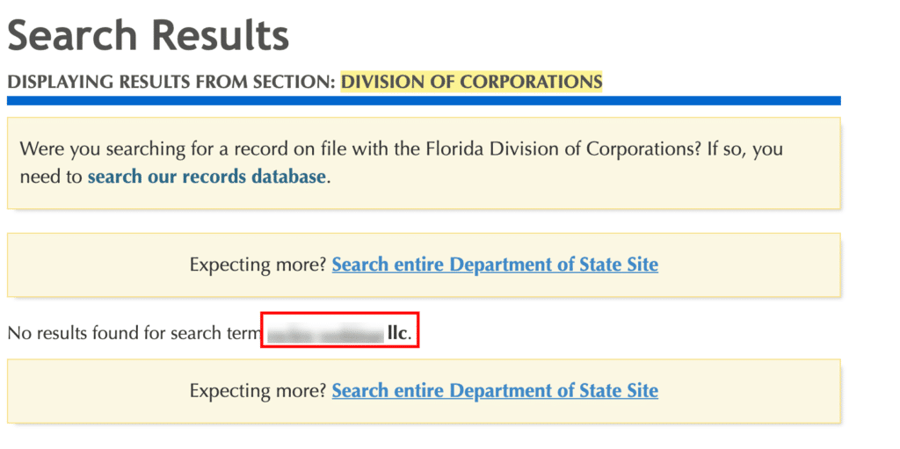Viewport: 900px width, 449px height.
Task: Select highlighted 'DIVISION OF CORPORATIONS' section name
Action: tap(471, 82)
